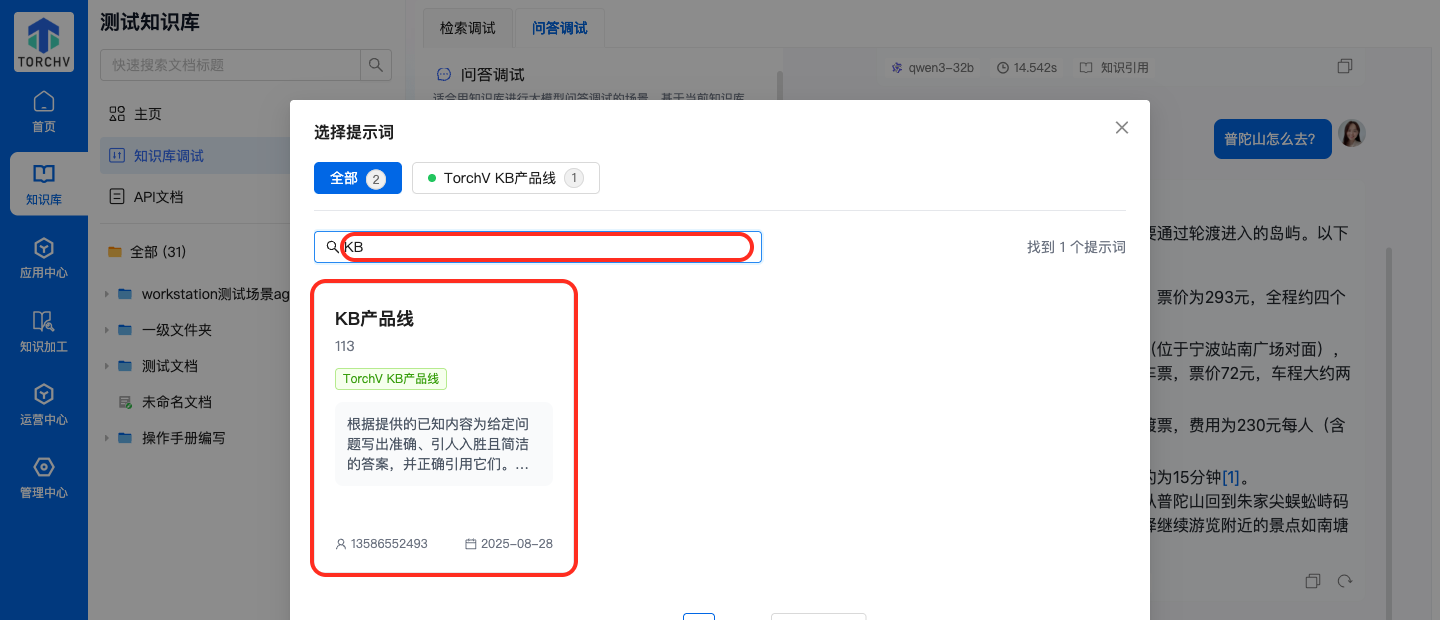The width and height of the screenshot is (1440, 620).
Task: Click the prompt search field containing KB
Action: click(546, 247)
